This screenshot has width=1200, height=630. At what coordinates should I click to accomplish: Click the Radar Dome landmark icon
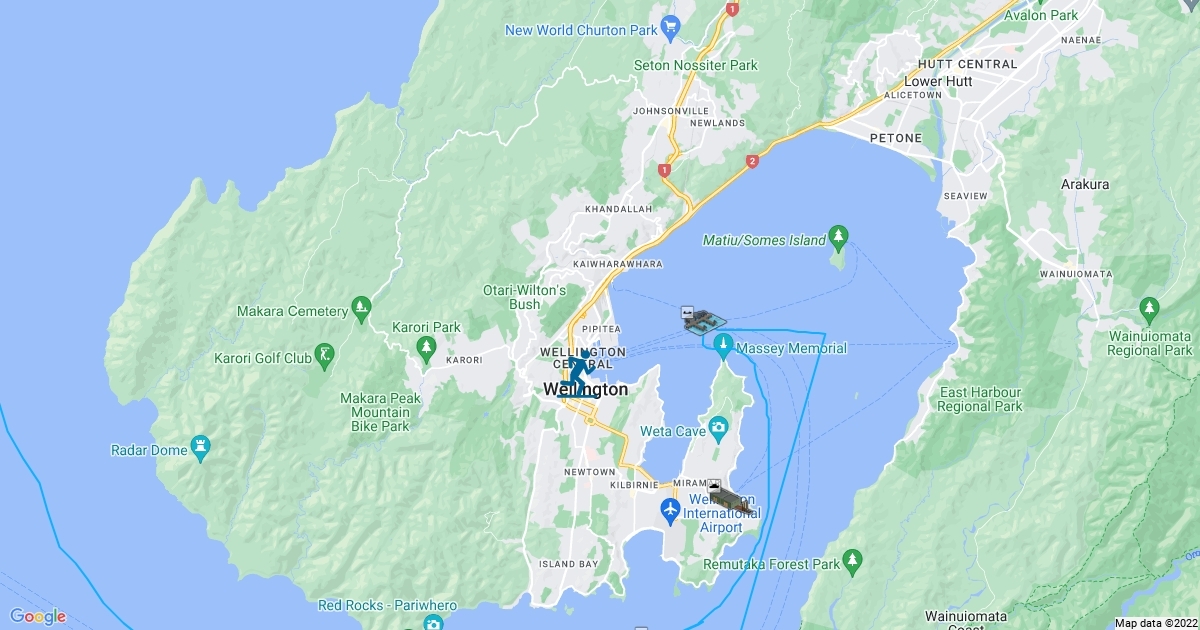(200, 448)
